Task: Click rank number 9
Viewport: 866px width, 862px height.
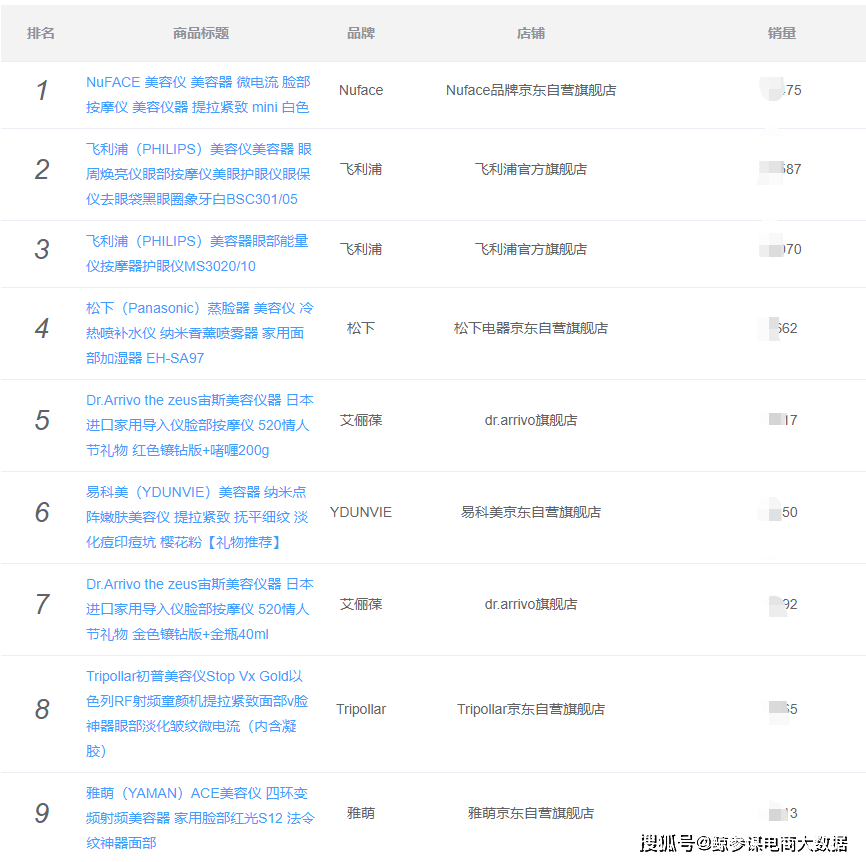Action: pyautogui.click(x=42, y=813)
